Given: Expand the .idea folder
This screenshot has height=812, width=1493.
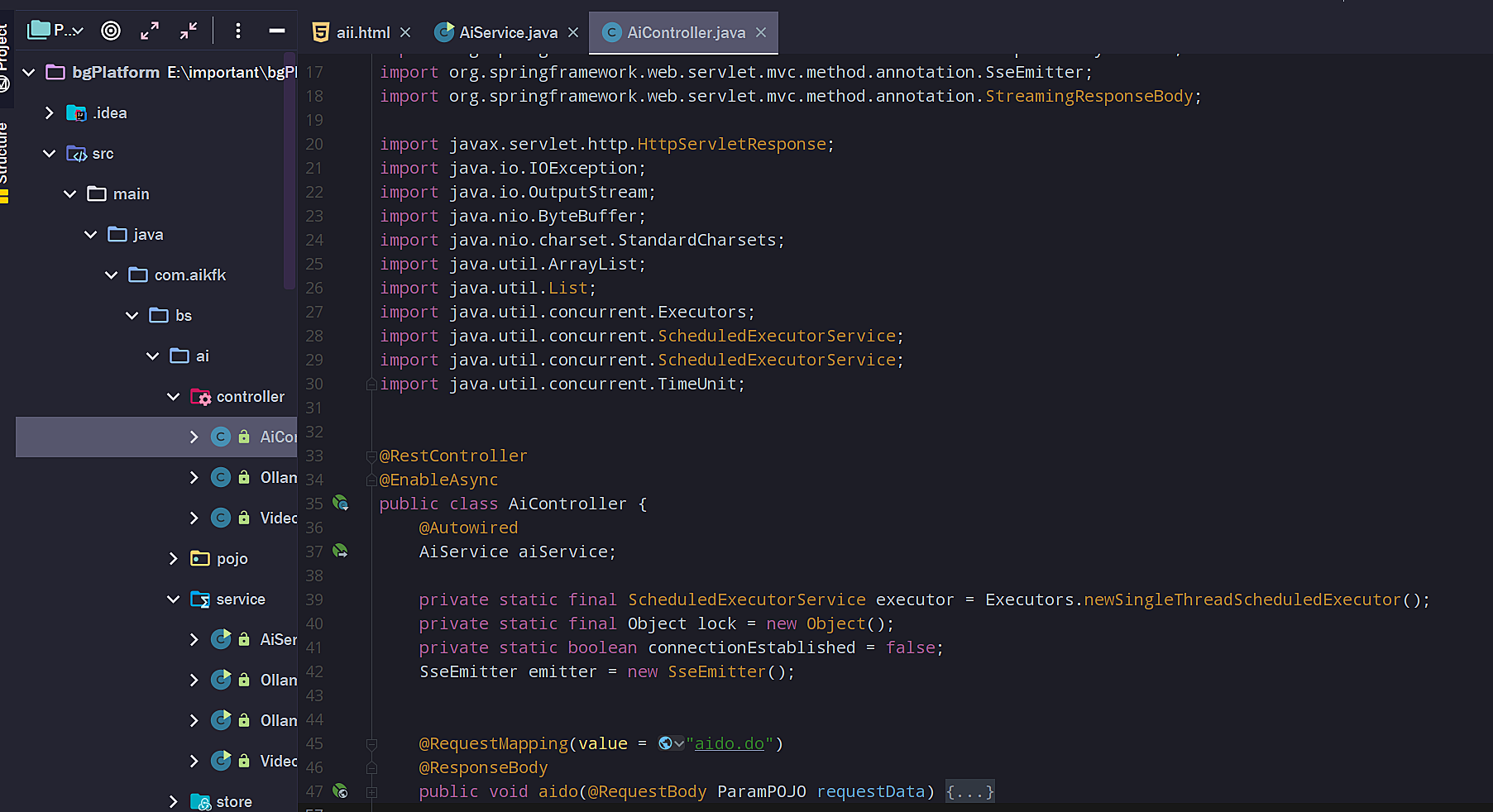Looking at the screenshot, I should tap(50, 113).
